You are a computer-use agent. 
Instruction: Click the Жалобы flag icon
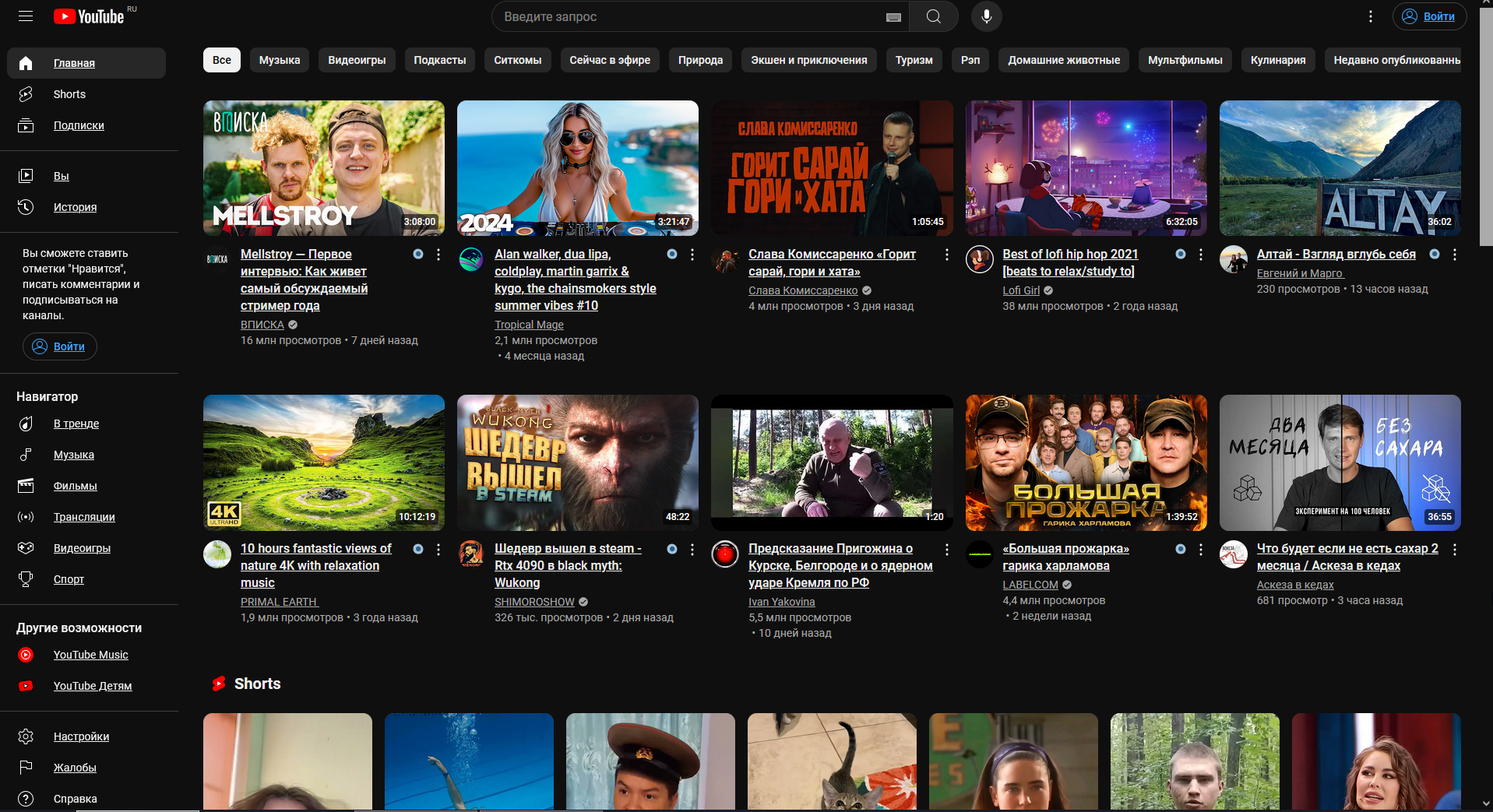26,768
